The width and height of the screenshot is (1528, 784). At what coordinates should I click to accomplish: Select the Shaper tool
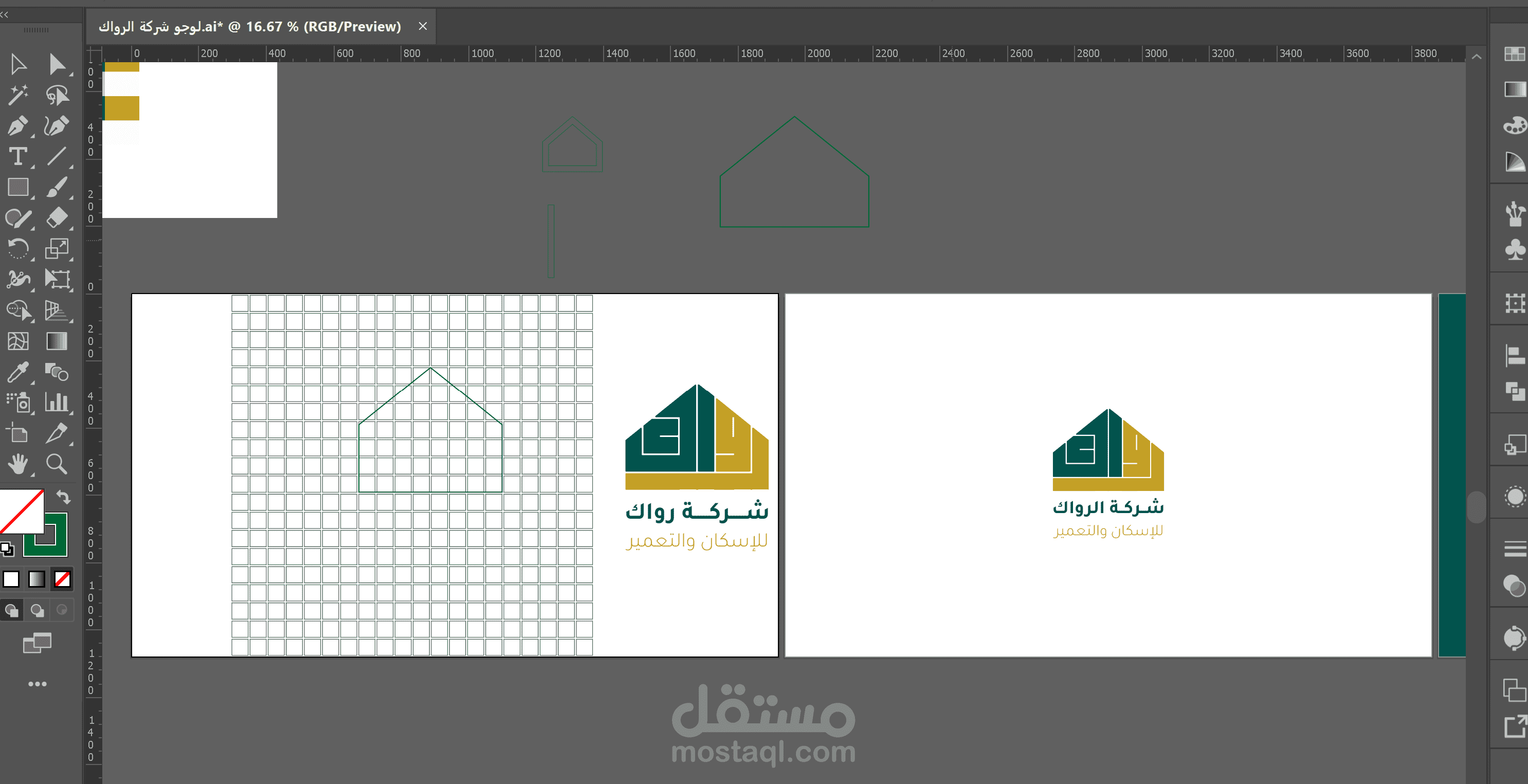[18, 218]
